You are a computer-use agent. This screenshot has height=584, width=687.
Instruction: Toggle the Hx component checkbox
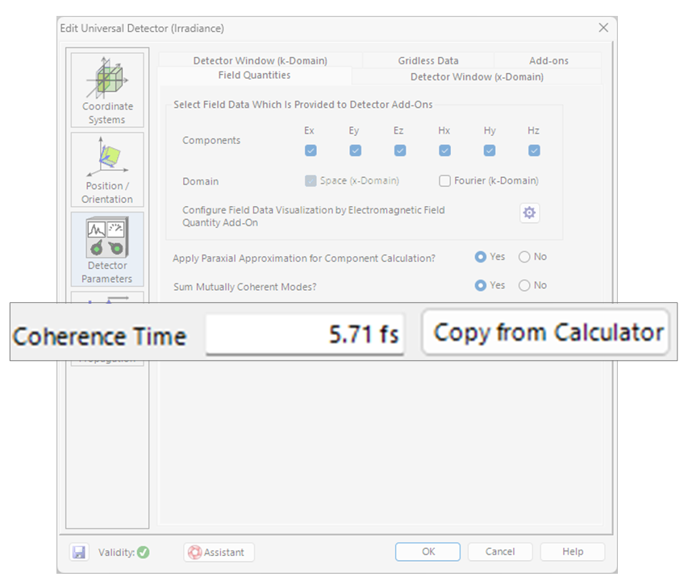coord(445,151)
